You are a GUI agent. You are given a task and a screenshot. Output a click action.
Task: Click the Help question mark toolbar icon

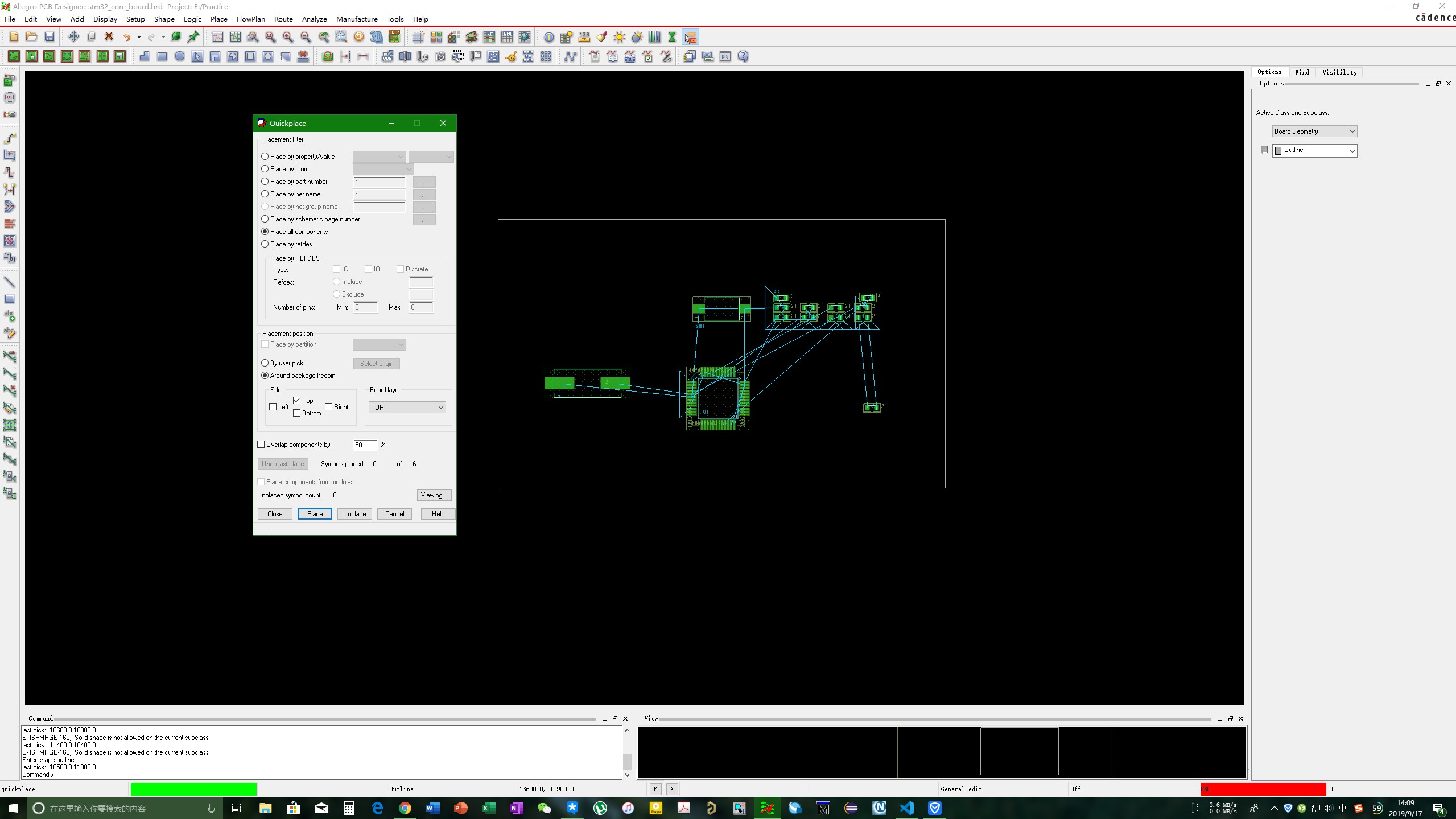click(x=743, y=56)
